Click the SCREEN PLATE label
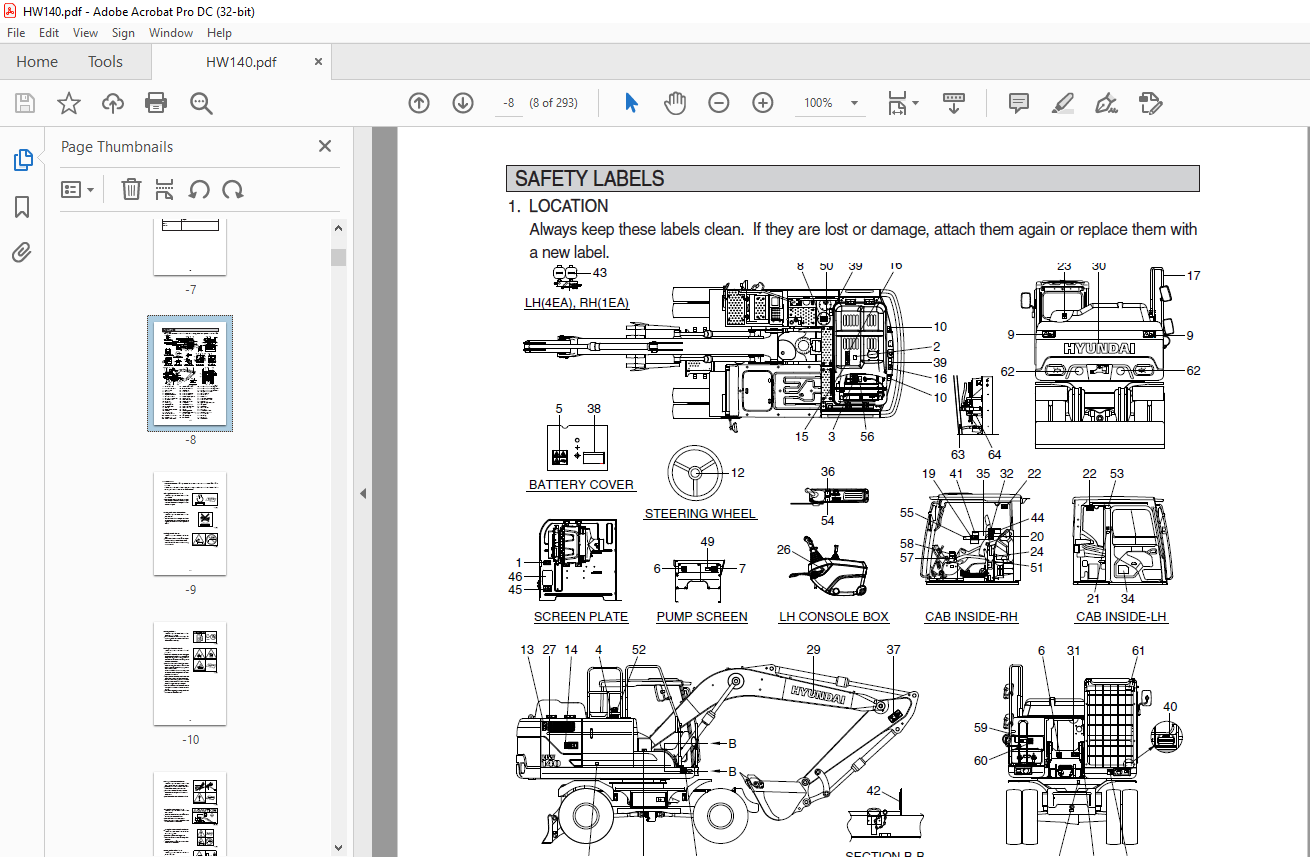 pos(581,617)
